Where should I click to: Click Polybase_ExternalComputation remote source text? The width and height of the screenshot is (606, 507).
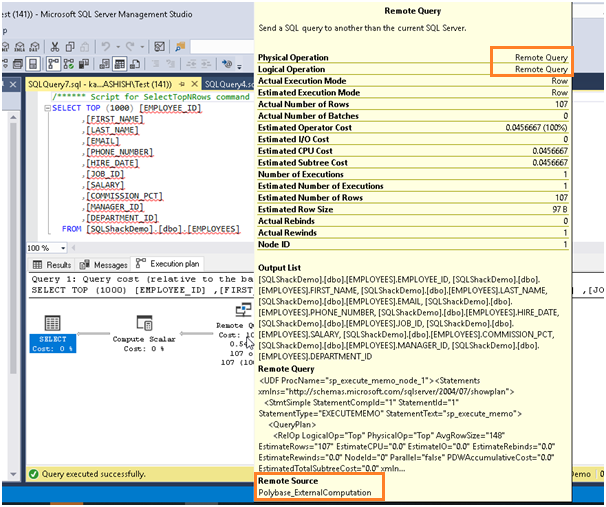[315, 493]
